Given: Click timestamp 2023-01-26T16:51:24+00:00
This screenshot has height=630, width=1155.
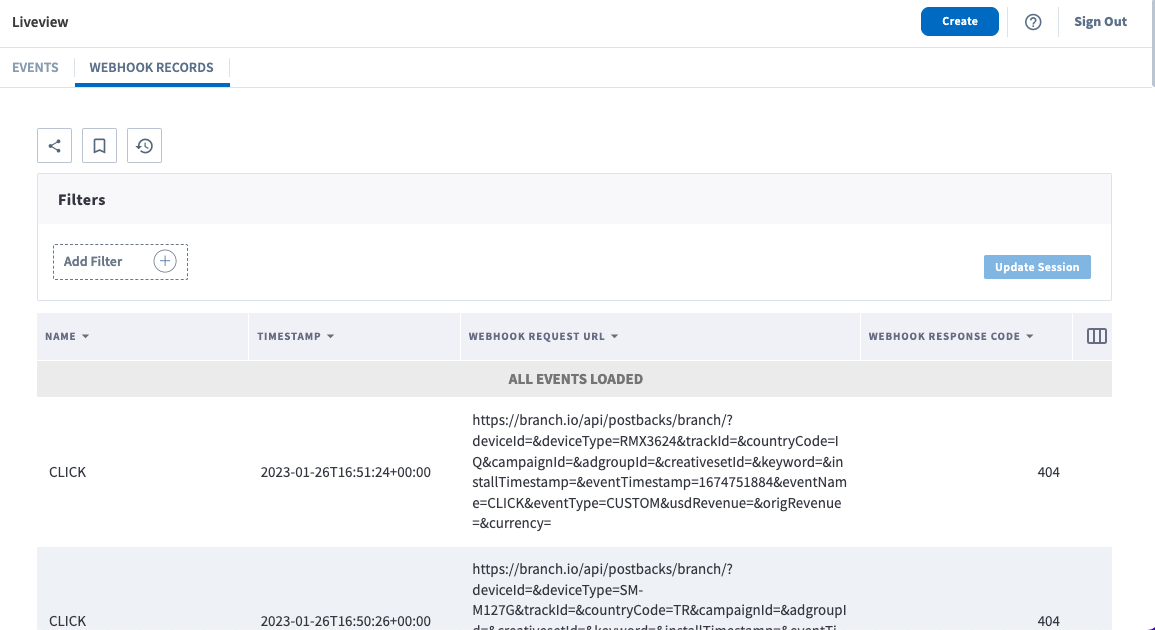Looking at the screenshot, I should [x=345, y=472].
